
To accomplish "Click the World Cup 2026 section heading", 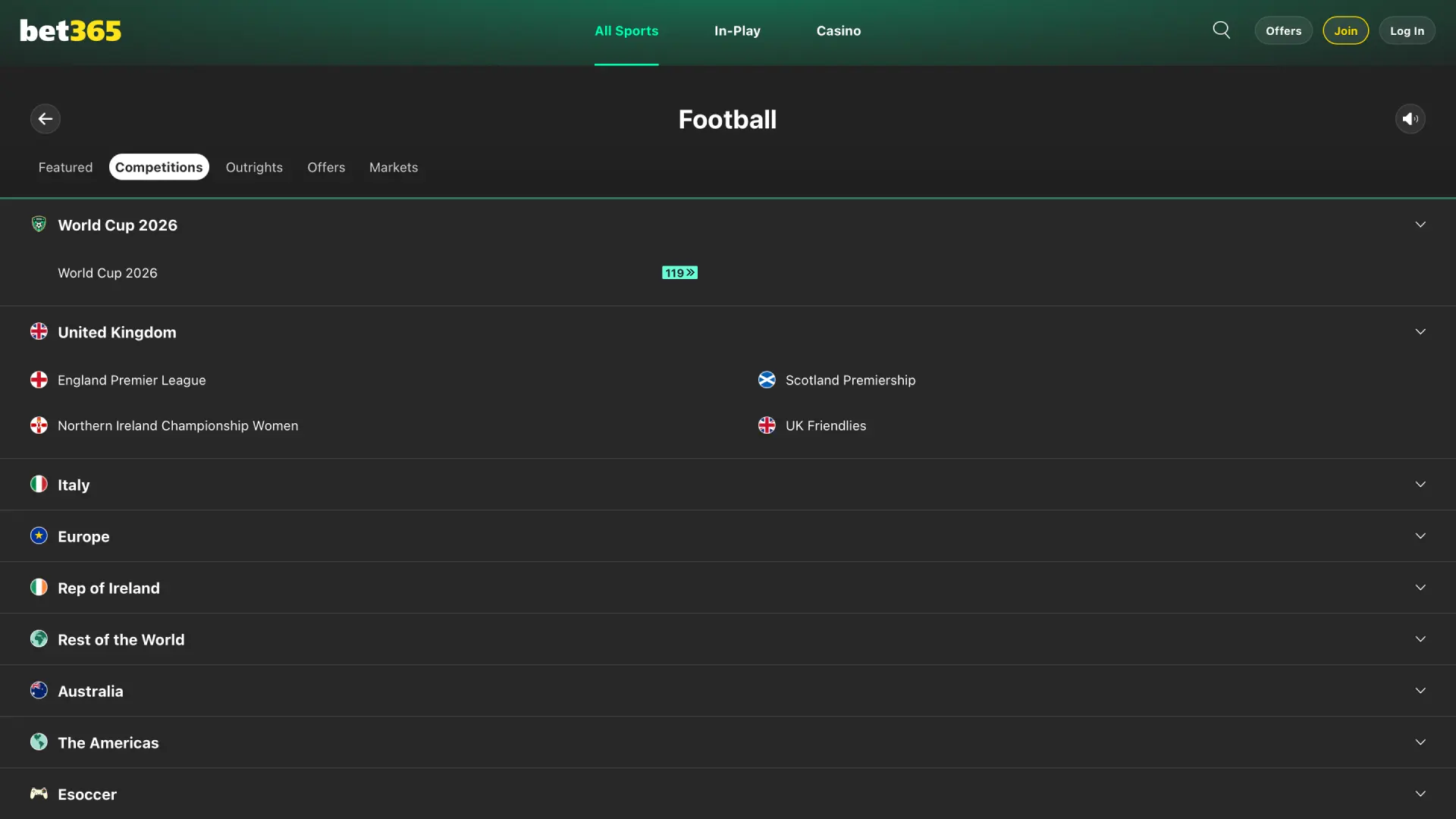I will pos(118,225).
